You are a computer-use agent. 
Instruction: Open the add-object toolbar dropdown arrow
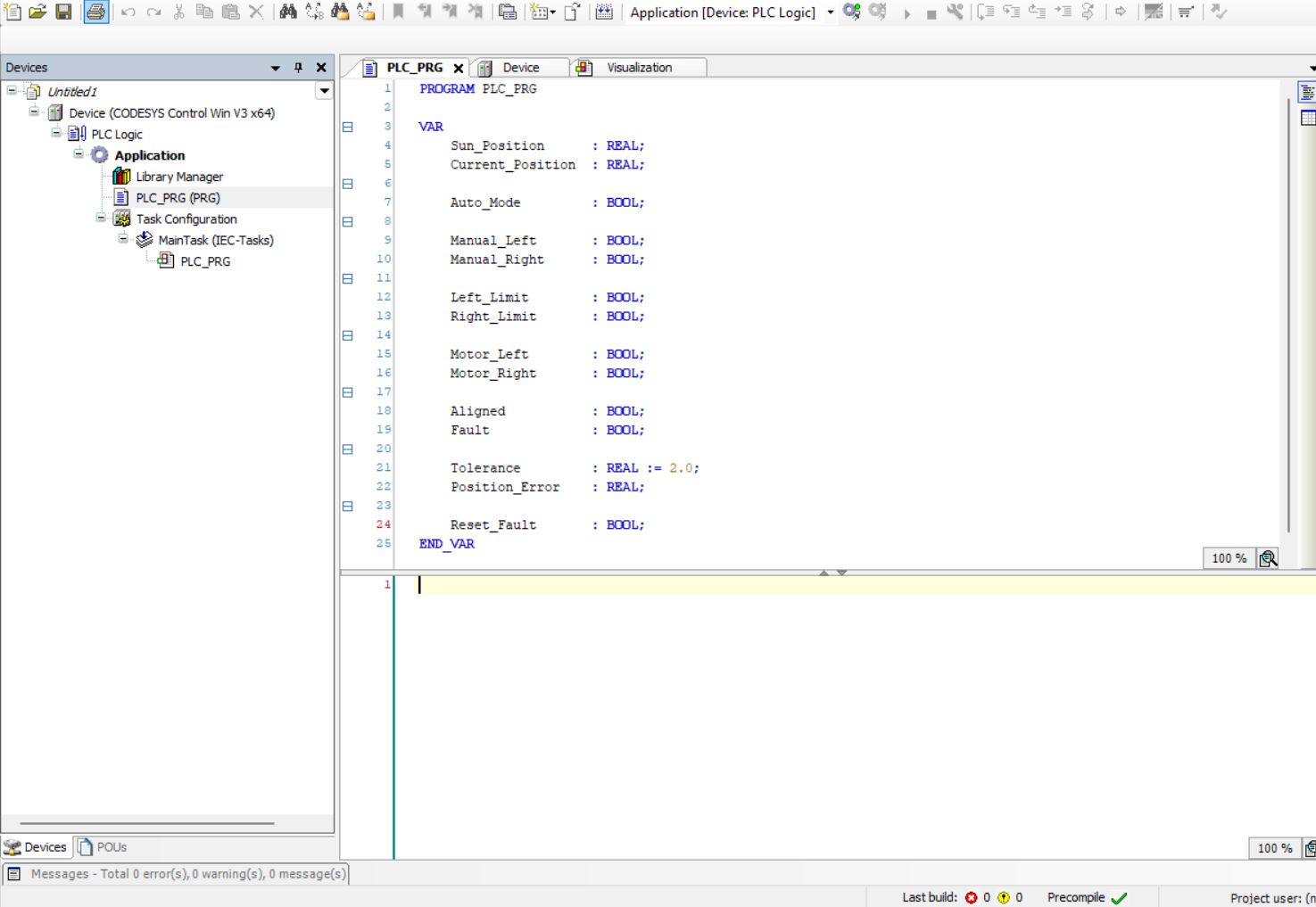[553, 12]
